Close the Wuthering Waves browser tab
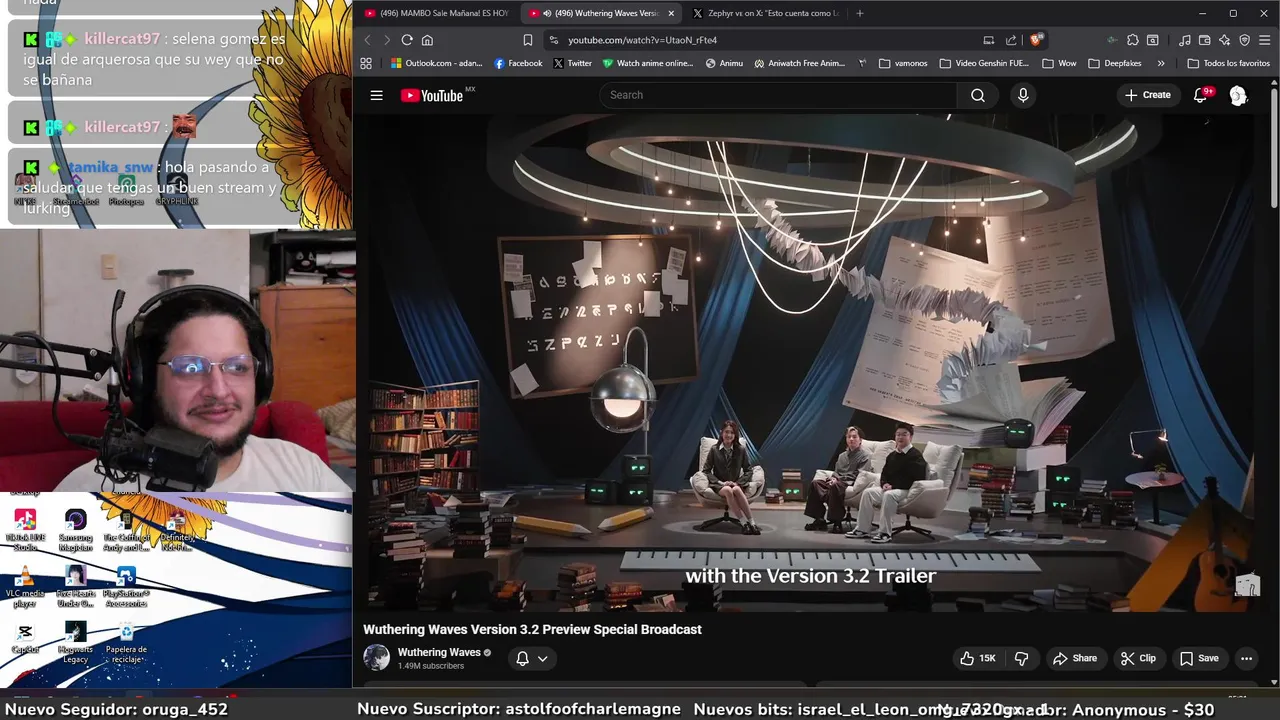1280x720 pixels. tap(671, 13)
